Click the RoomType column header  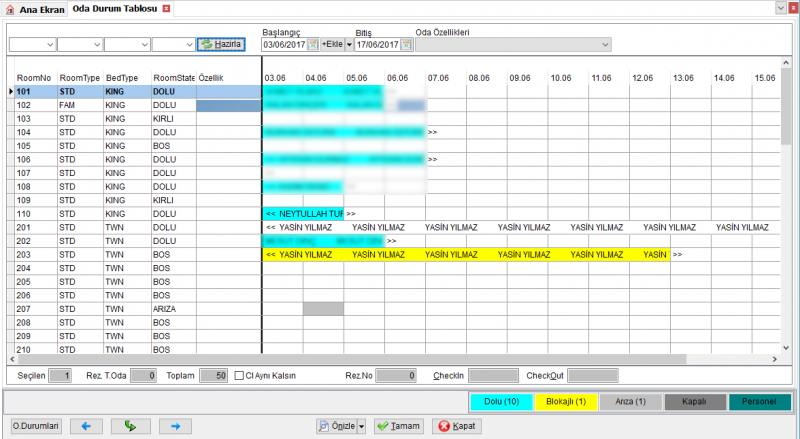[80, 78]
